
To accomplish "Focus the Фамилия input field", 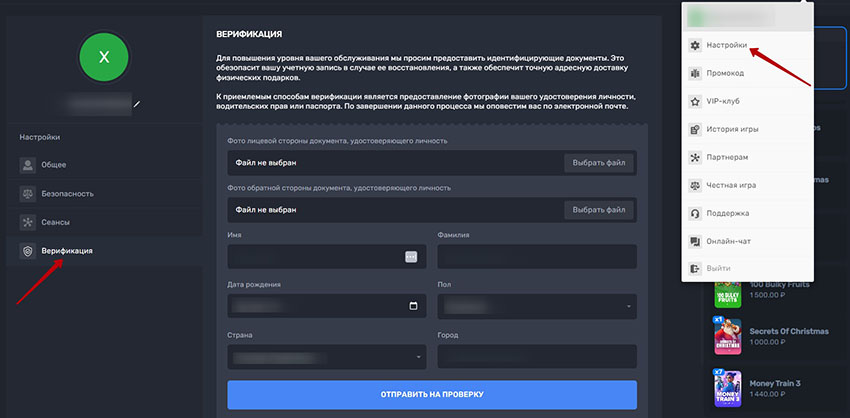I will point(537,256).
